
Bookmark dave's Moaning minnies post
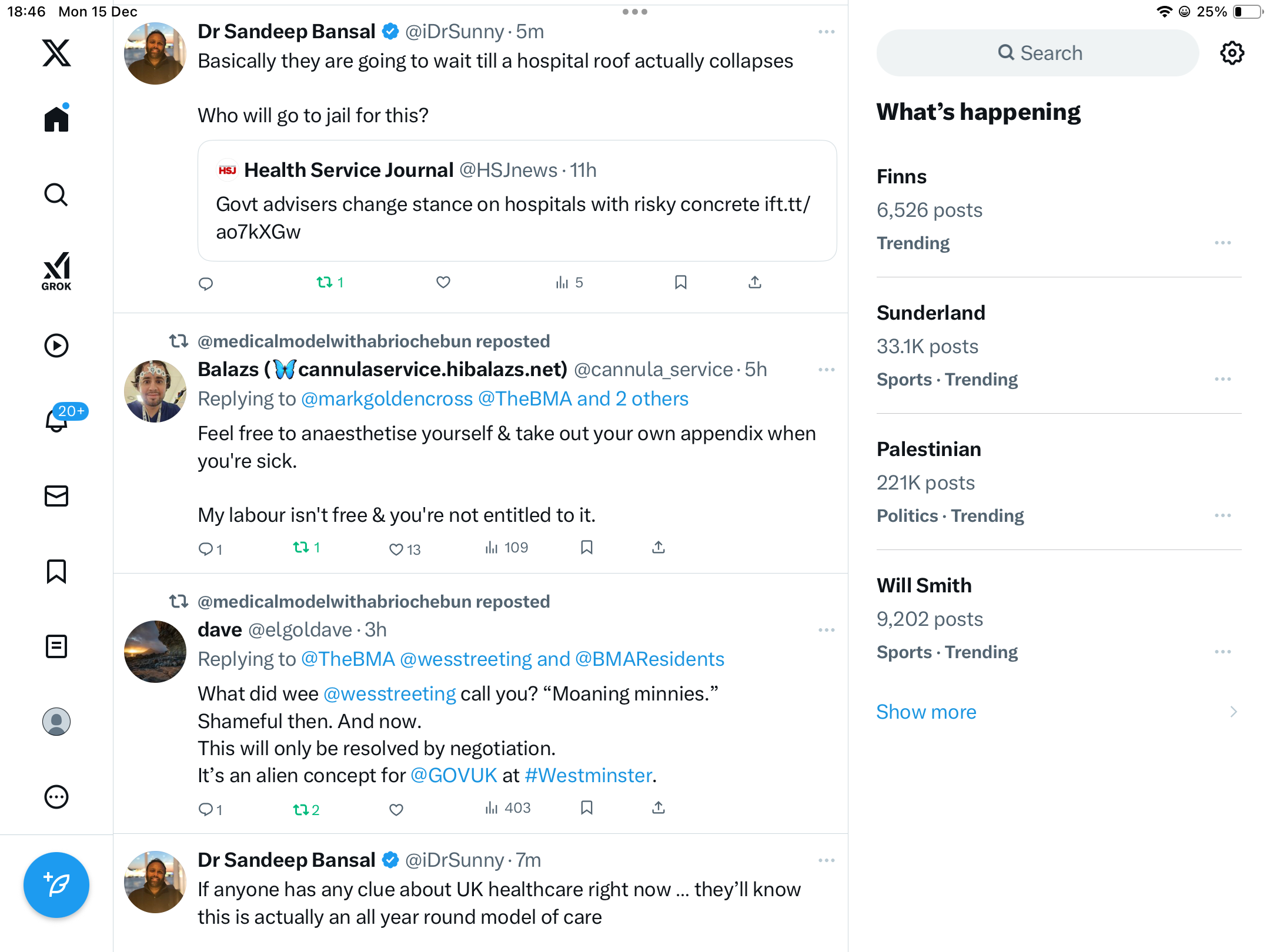click(x=586, y=808)
